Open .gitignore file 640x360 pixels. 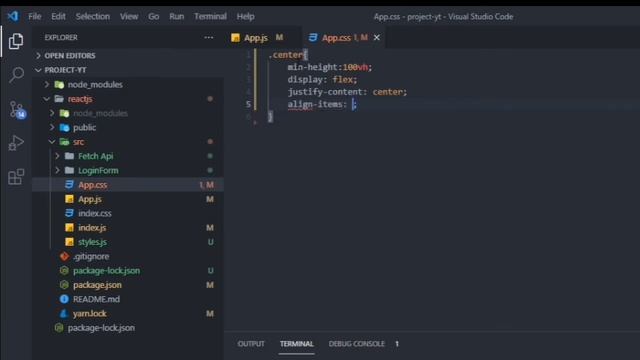coord(91,256)
